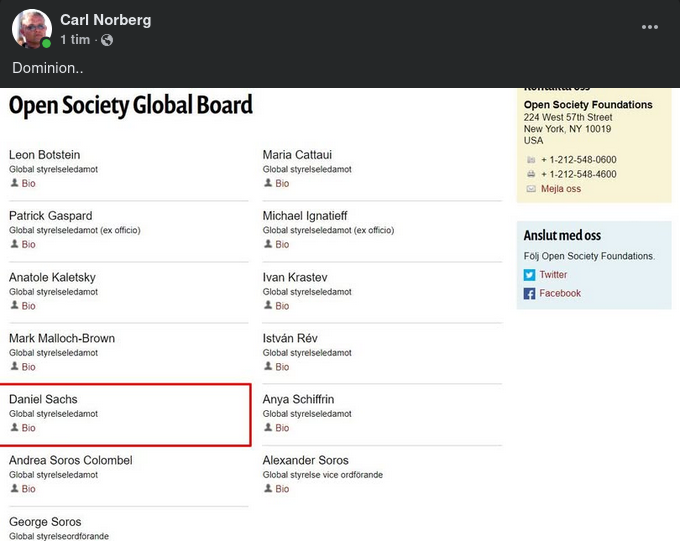This screenshot has height=541, width=680.
Task: Open the Facebook follow link
Action: coord(560,294)
